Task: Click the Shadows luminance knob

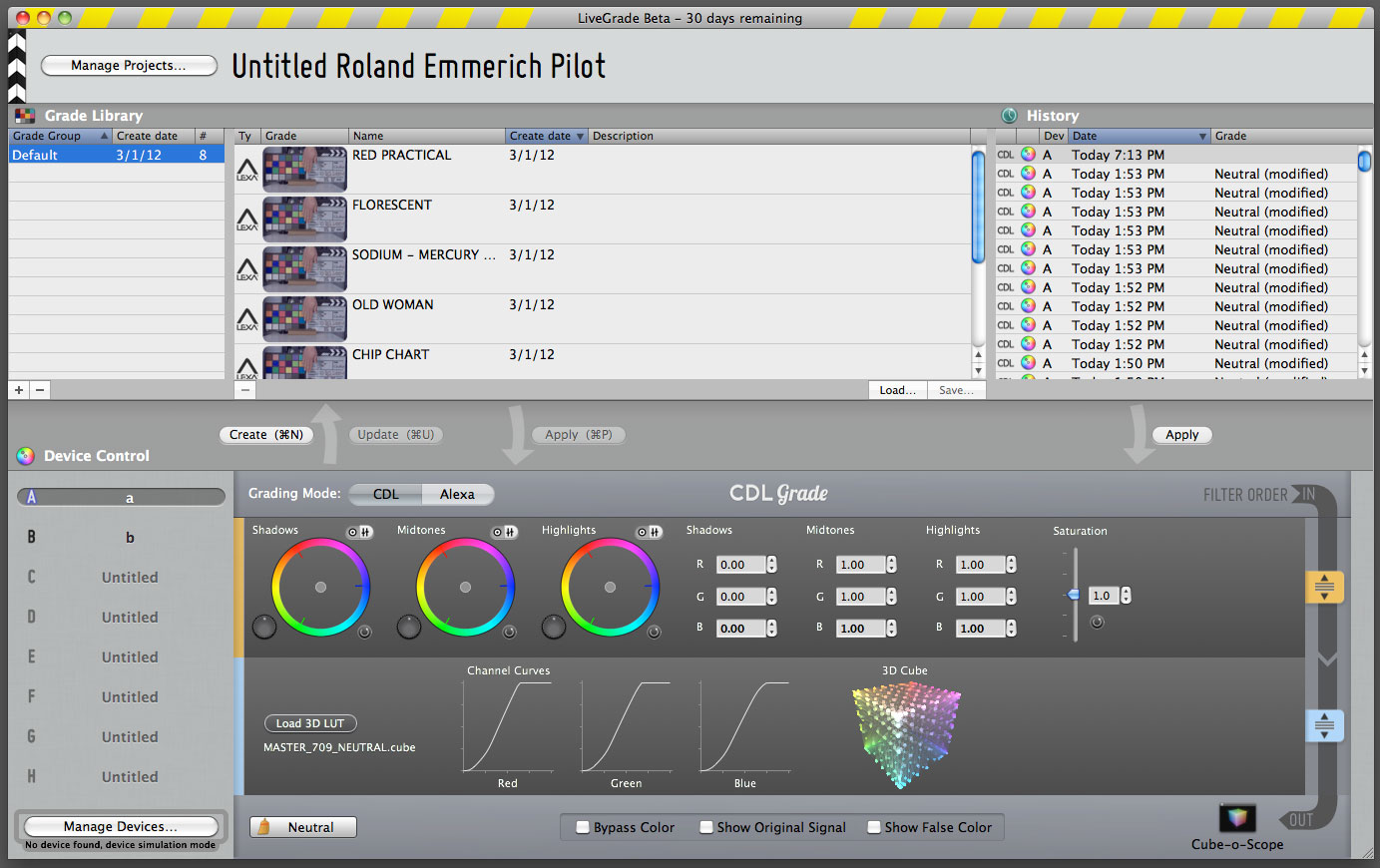Action: (263, 627)
